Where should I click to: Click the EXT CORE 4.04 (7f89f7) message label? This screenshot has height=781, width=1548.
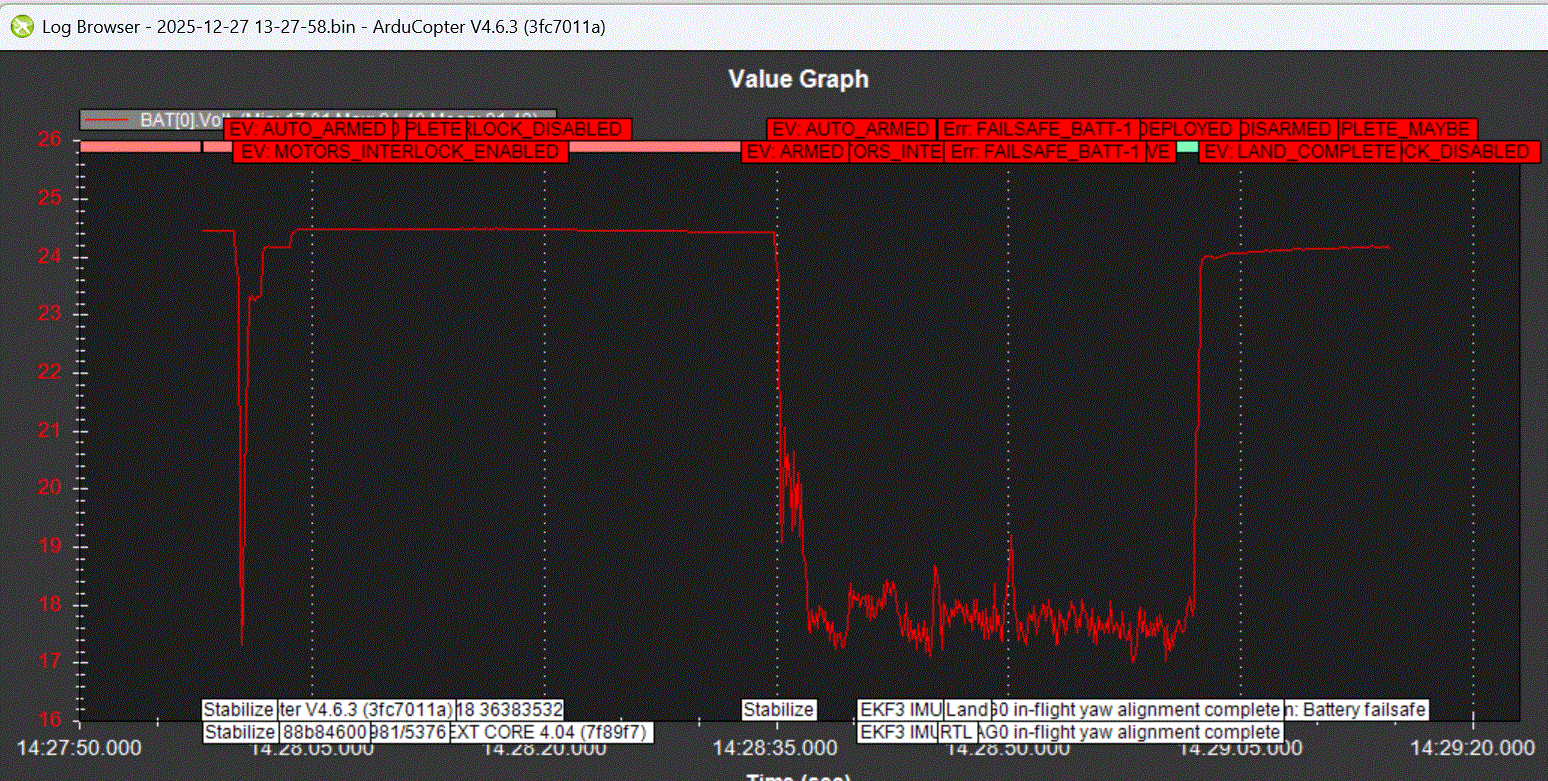552,732
